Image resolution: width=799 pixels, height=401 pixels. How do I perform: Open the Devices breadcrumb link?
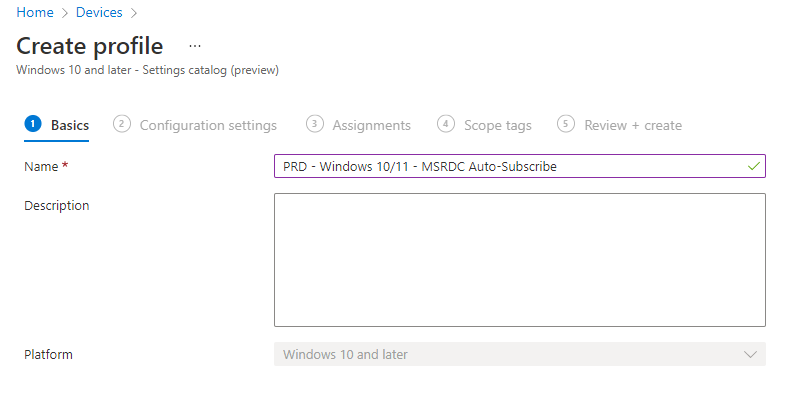(x=99, y=12)
